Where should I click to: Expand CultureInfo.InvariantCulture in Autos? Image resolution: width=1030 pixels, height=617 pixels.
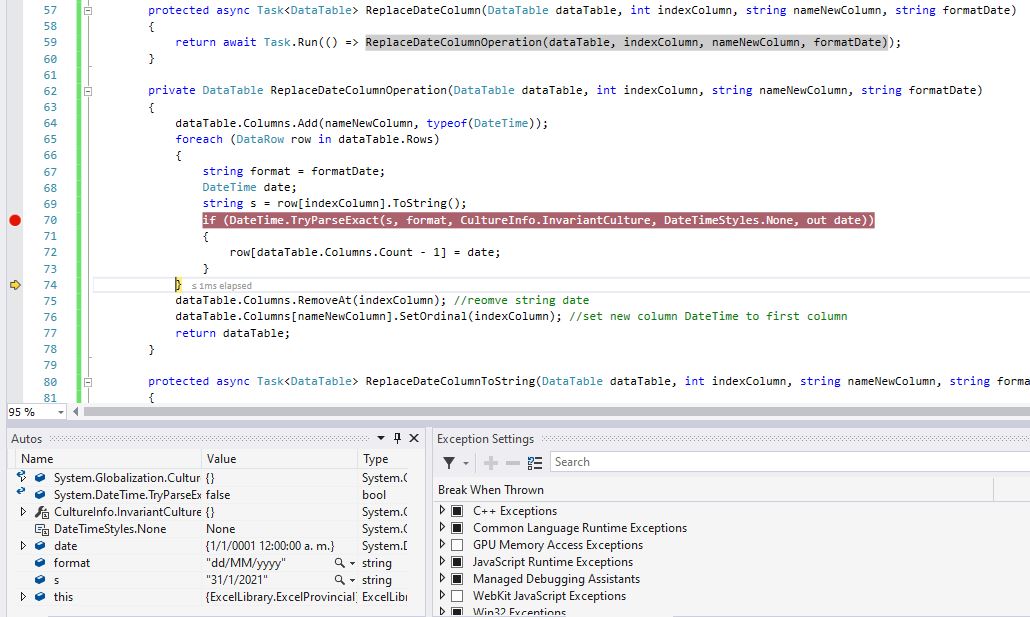[x=23, y=511]
